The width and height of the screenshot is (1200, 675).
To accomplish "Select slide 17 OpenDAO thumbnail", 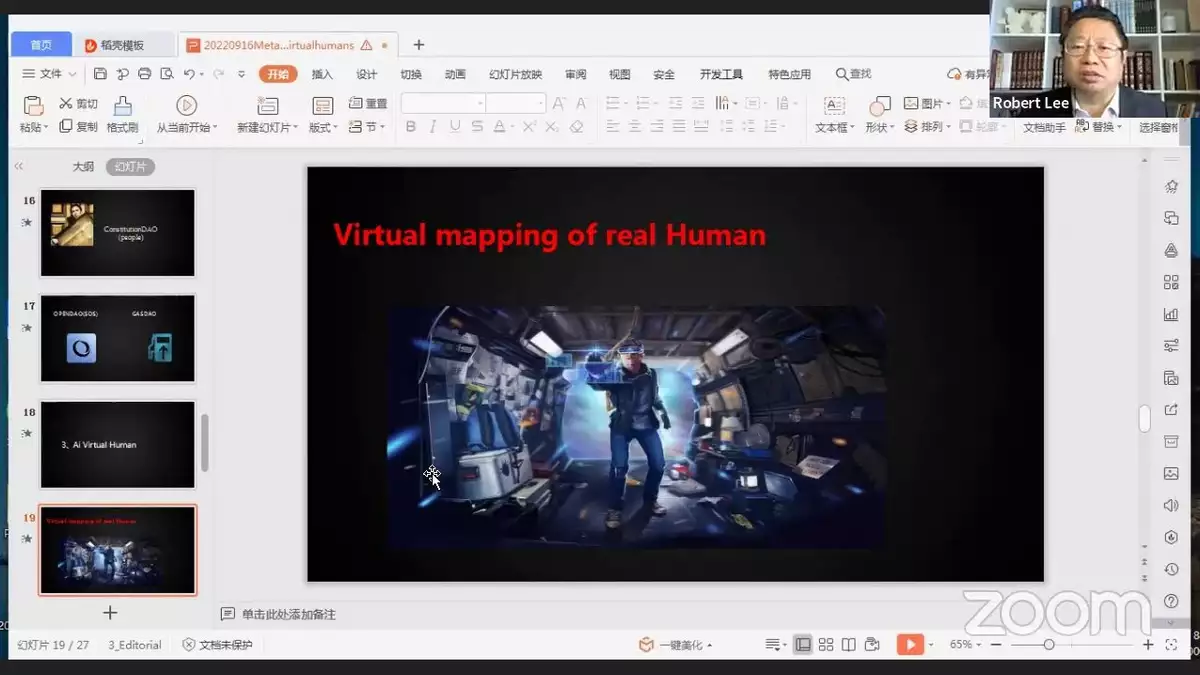I will (117, 338).
